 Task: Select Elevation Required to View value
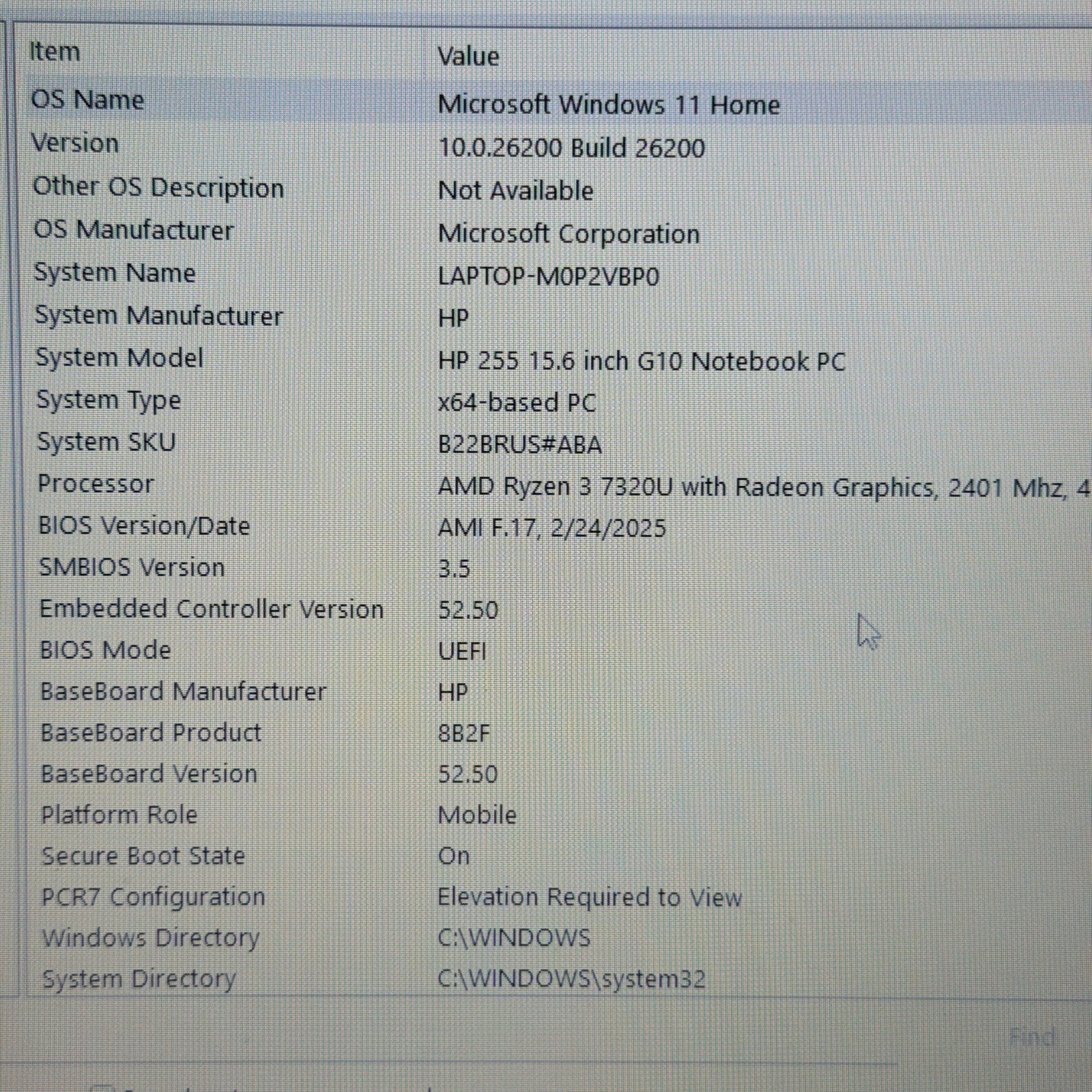[x=590, y=897]
